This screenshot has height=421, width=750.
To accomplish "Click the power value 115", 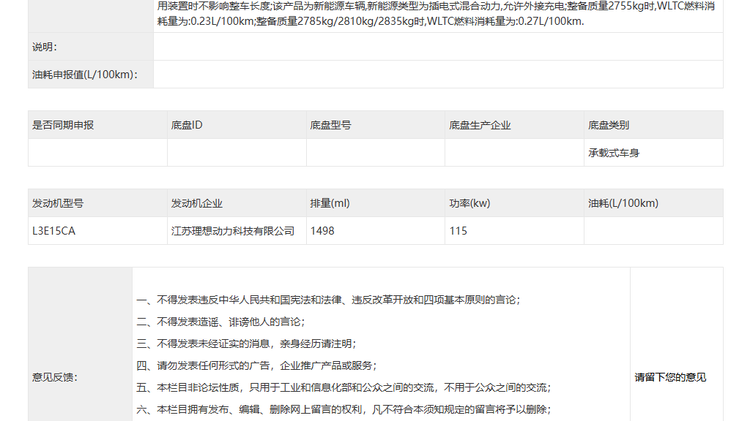I will pos(458,230).
